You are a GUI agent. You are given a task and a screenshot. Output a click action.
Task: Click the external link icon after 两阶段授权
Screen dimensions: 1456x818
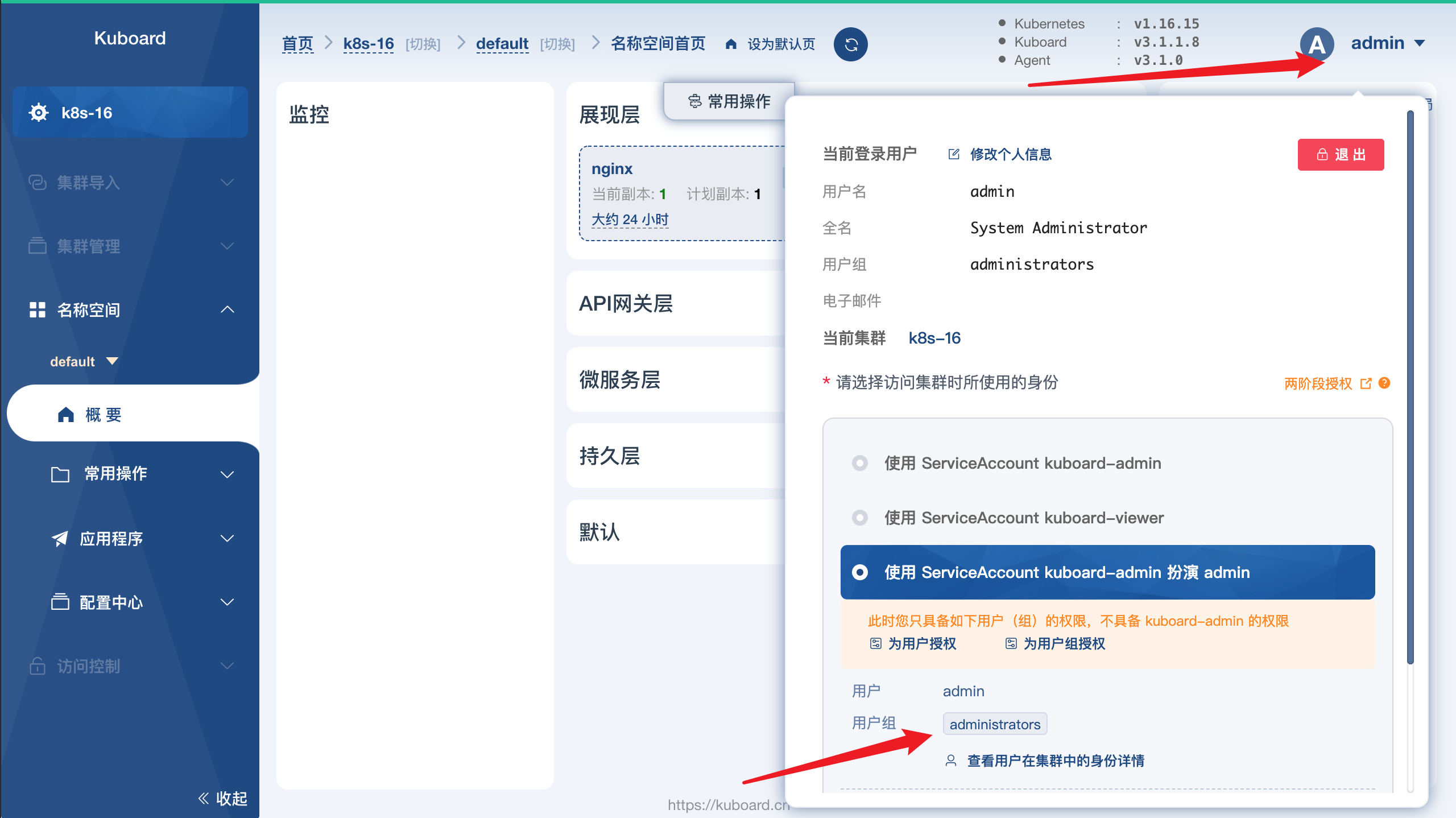coord(1366,383)
